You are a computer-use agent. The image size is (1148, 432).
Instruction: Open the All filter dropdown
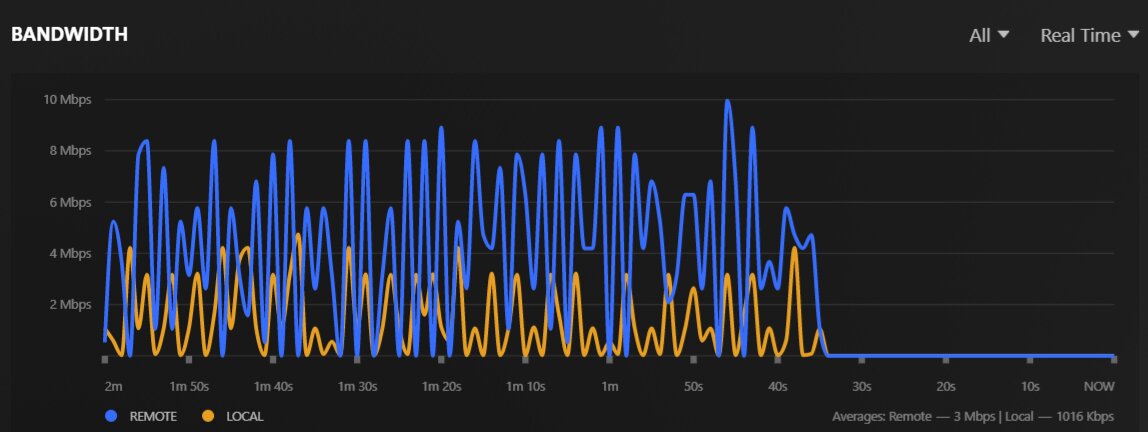tap(989, 35)
